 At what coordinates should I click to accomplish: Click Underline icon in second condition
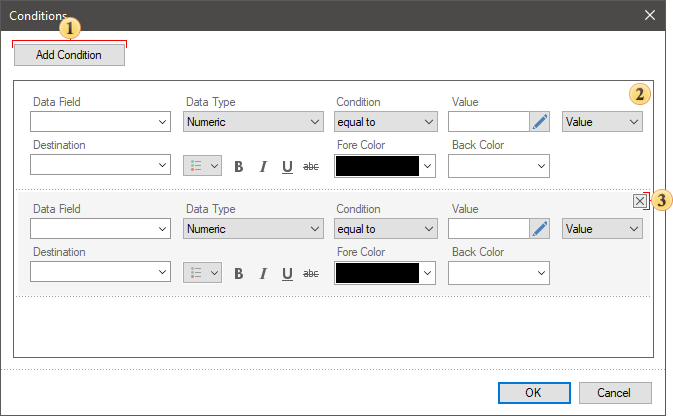tap(287, 273)
